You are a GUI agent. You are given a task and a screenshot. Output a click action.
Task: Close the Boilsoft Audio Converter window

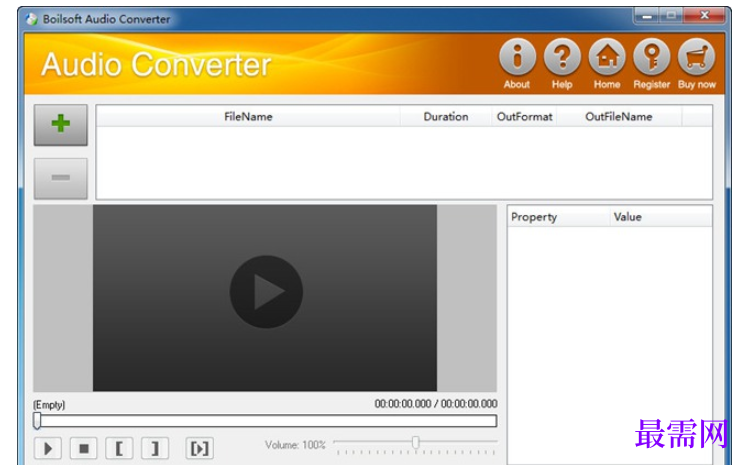[705, 16]
